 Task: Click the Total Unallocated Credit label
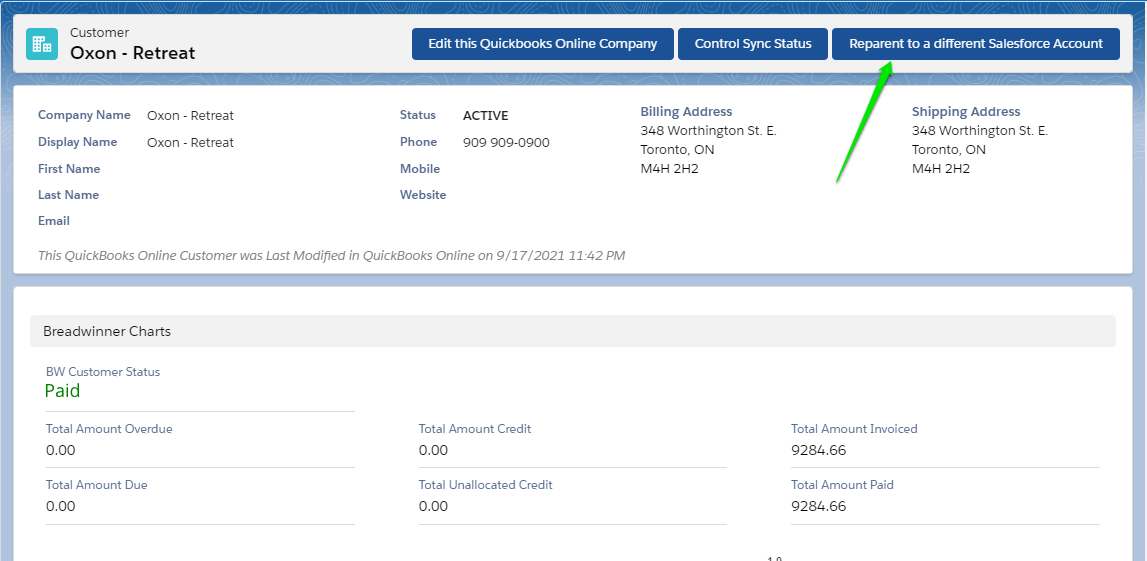coord(486,485)
